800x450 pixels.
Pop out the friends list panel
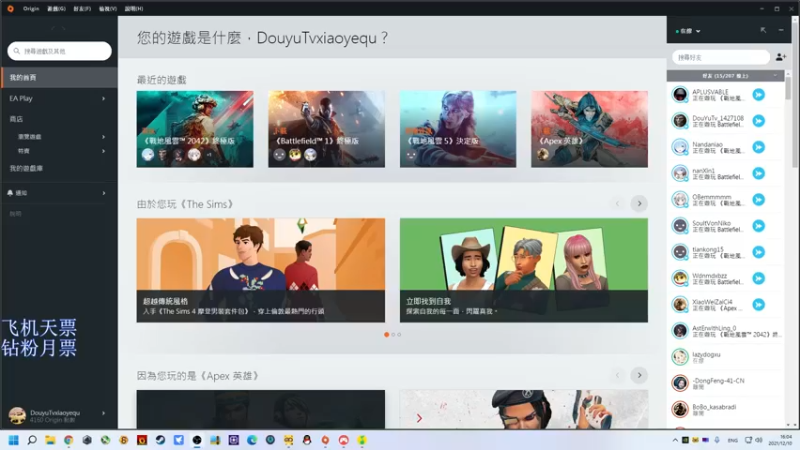pos(763,31)
